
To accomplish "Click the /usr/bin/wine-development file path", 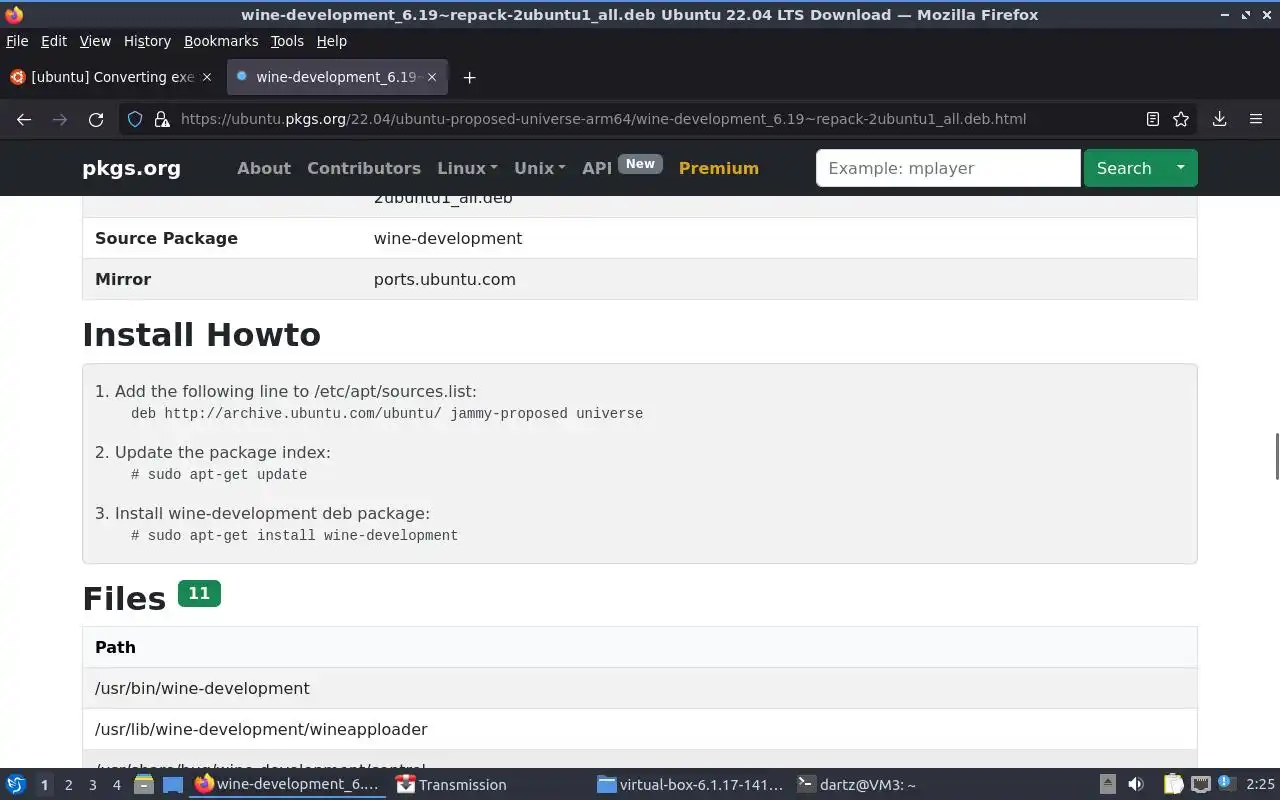I will tap(202, 688).
